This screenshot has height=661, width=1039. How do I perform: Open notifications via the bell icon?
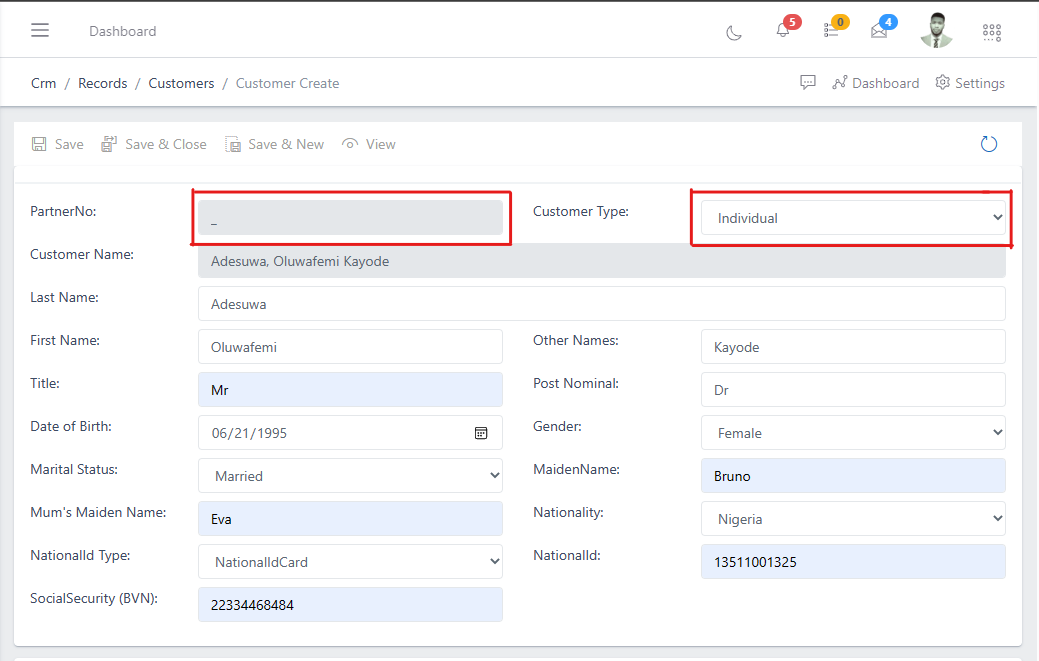782,32
